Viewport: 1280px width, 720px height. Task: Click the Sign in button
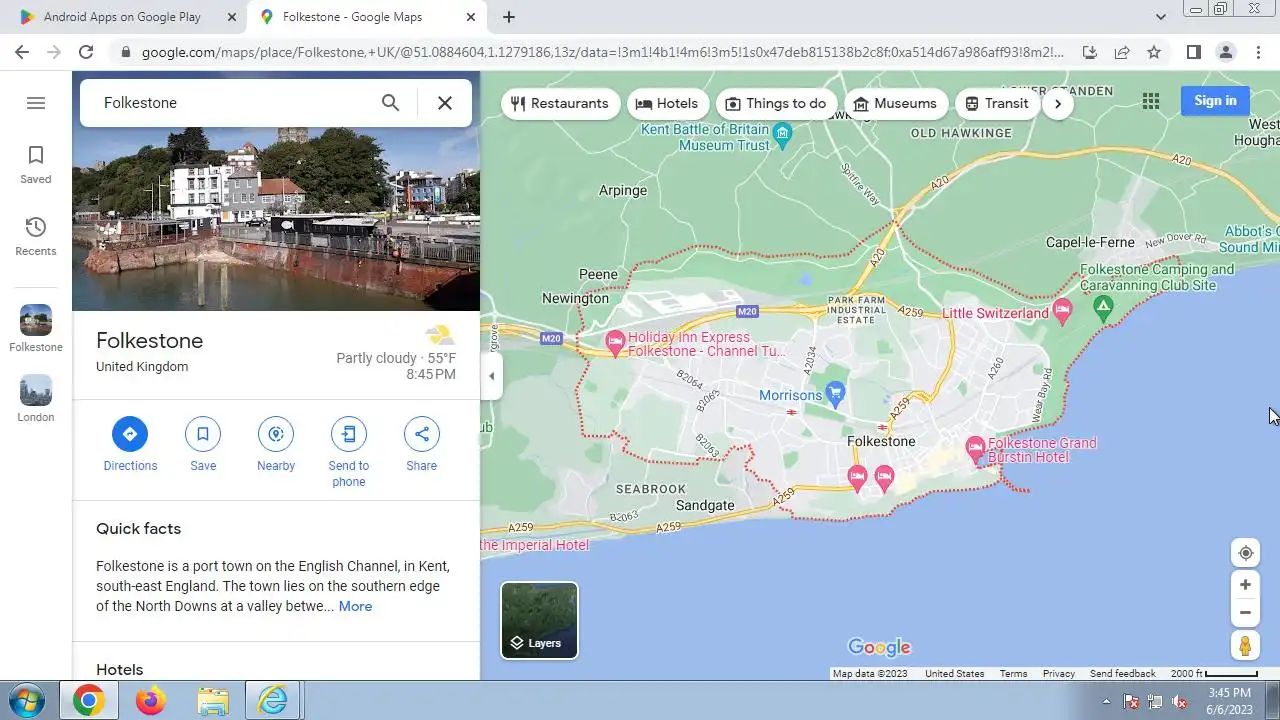click(x=1215, y=100)
